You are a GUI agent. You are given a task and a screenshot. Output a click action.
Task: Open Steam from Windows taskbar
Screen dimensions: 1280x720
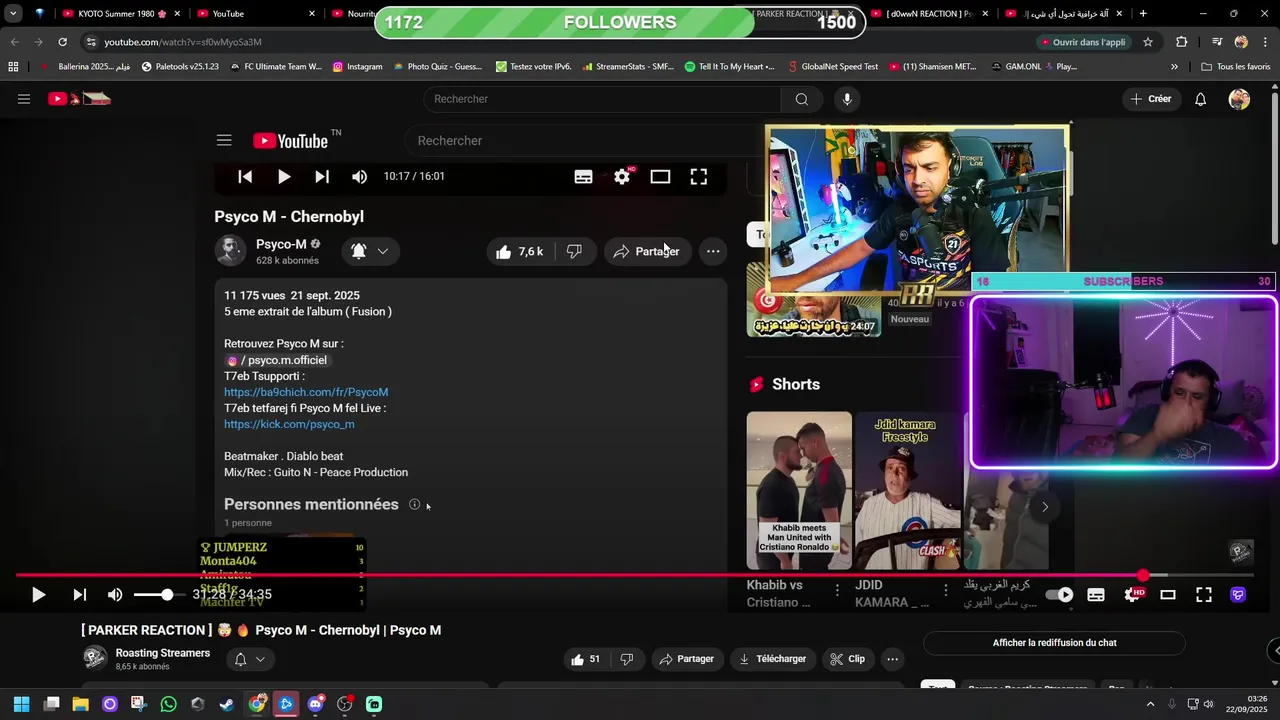[227, 704]
